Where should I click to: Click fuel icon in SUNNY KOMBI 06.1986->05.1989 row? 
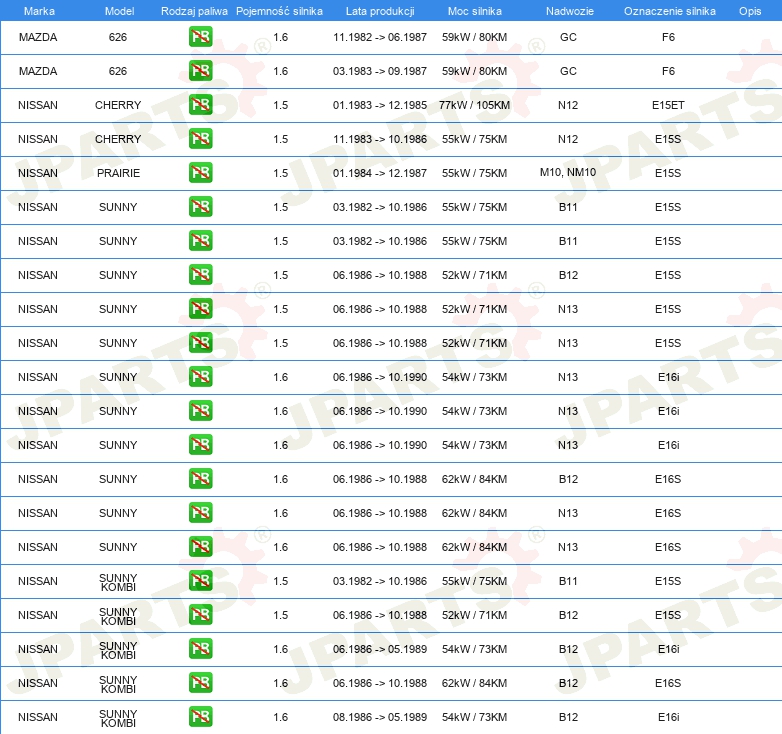200,649
